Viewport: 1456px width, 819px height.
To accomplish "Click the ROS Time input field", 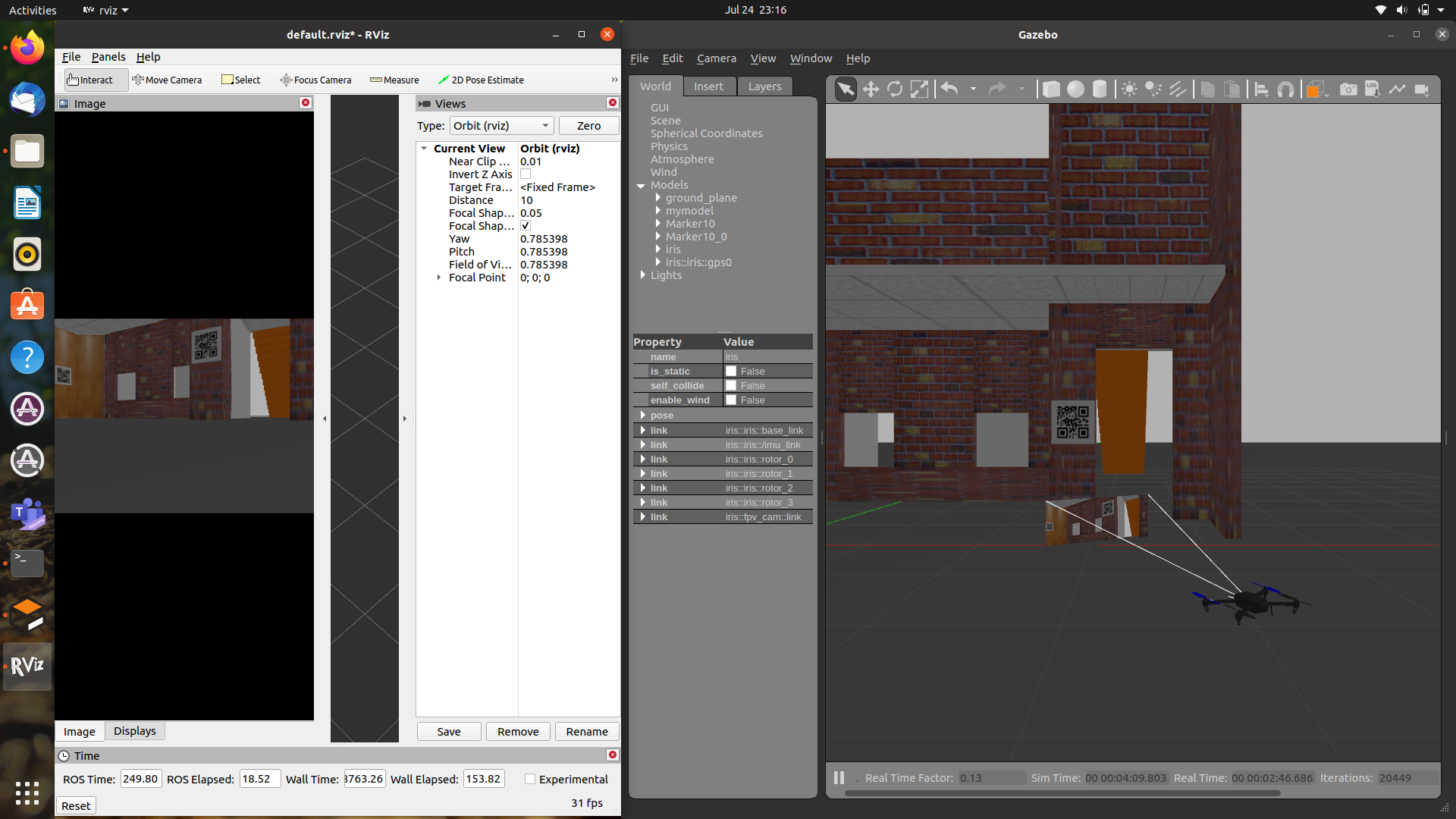I will pyautogui.click(x=140, y=779).
